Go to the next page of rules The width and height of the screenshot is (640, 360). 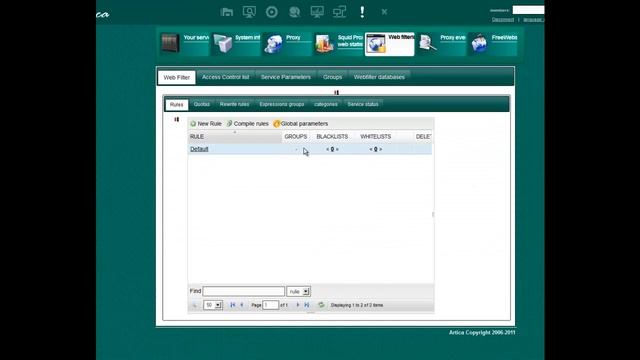[x=298, y=305]
